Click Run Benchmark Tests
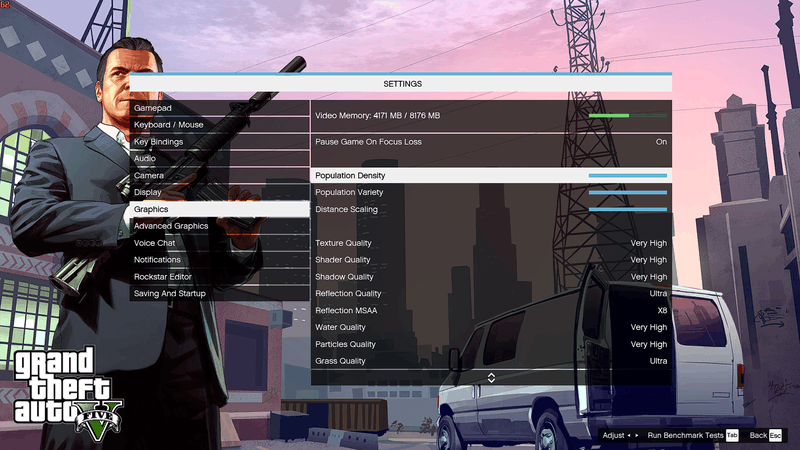Screen dimensions: 800x450 click(685, 435)
